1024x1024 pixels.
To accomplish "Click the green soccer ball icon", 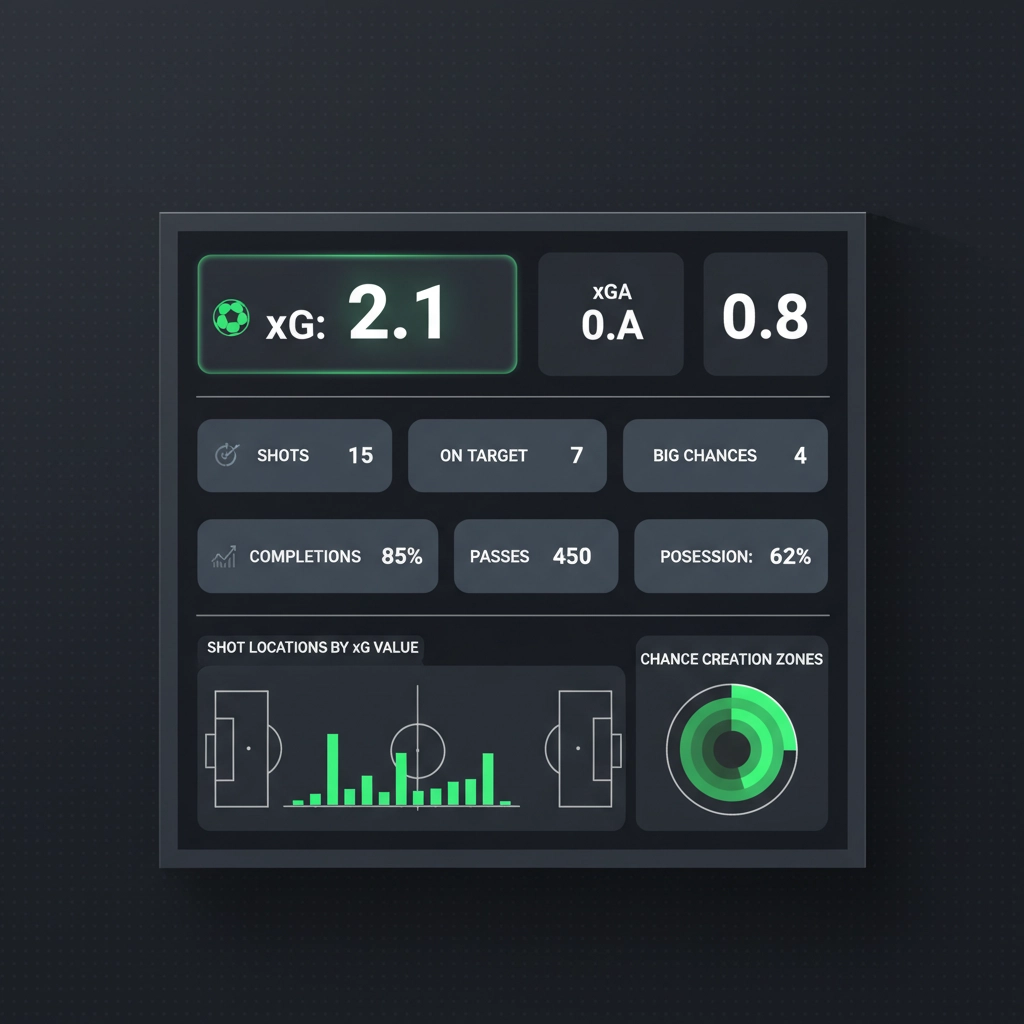I will (x=231, y=318).
